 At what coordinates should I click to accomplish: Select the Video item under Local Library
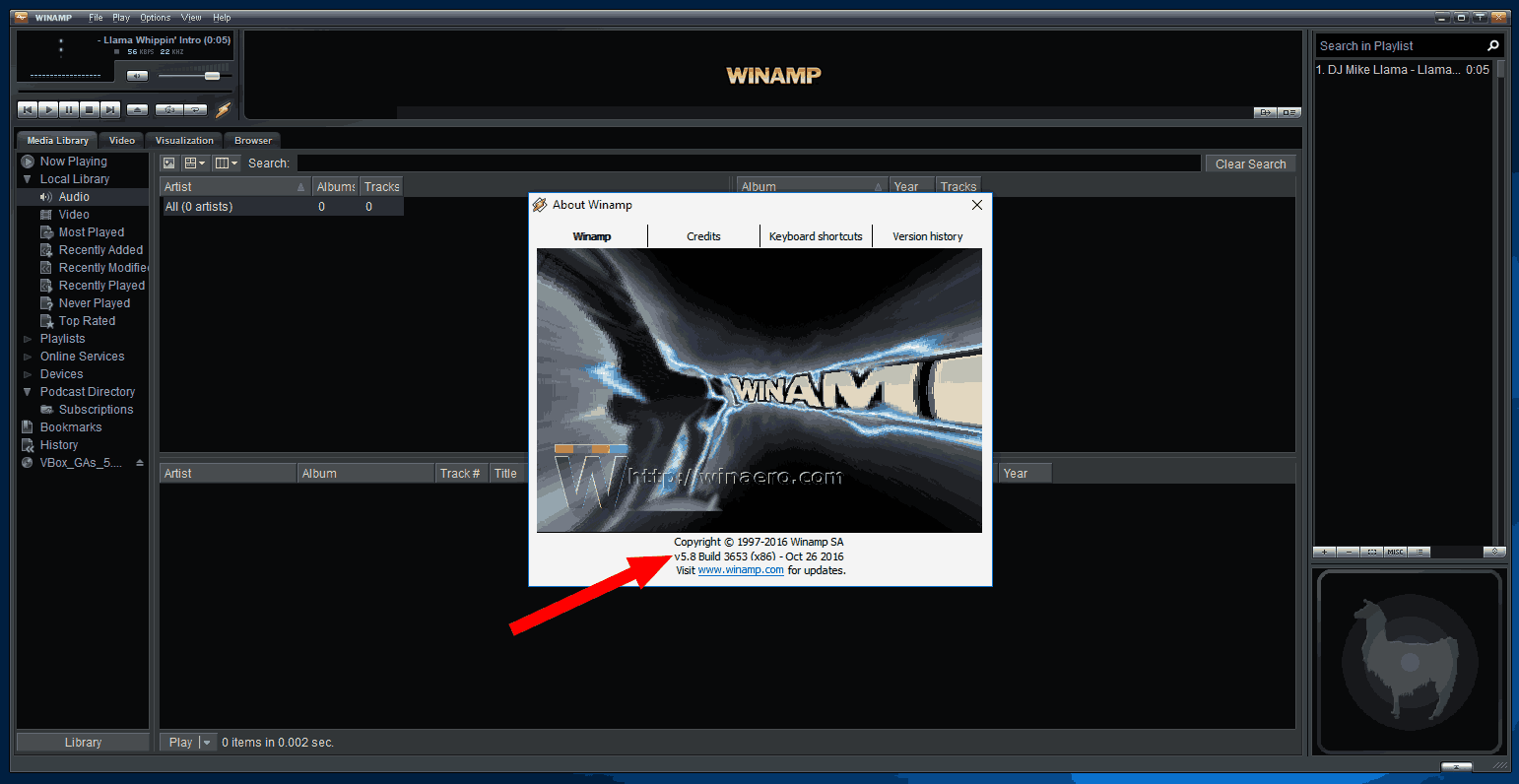click(x=74, y=215)
